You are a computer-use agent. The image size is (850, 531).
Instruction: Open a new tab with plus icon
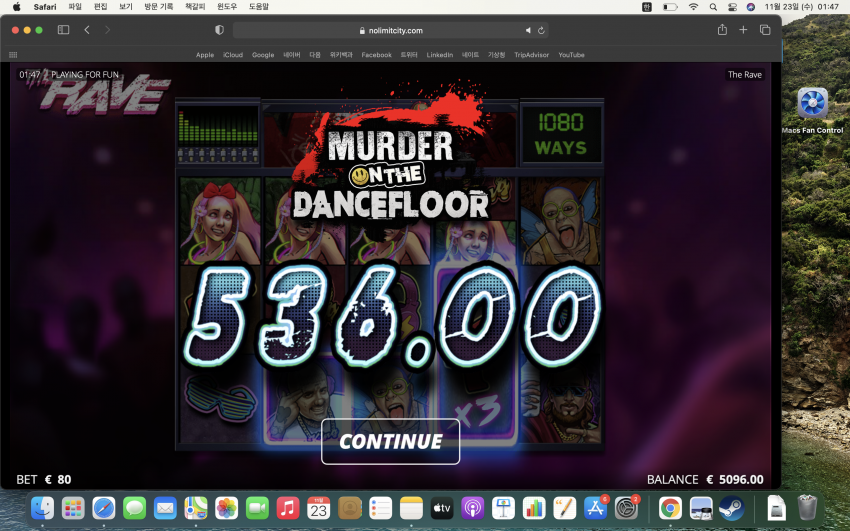click(743, 30)
